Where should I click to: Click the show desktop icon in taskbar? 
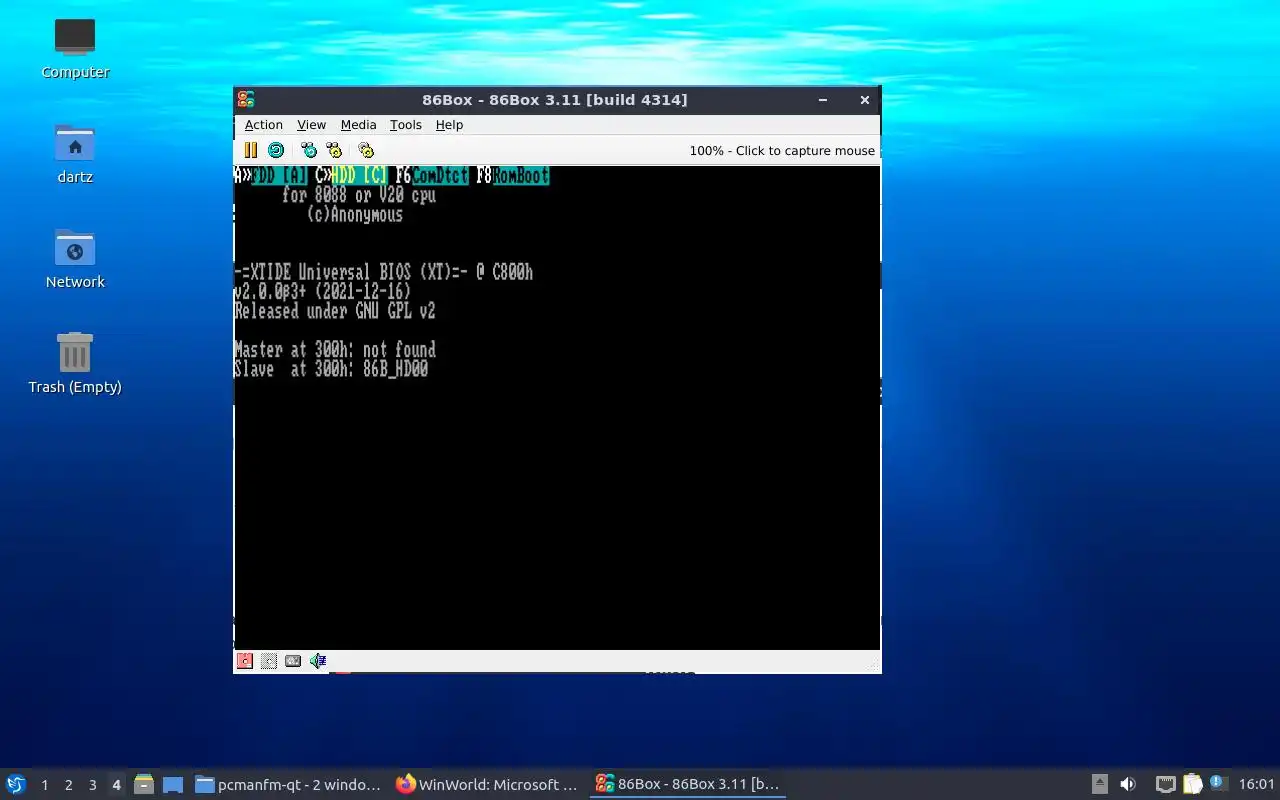point(173,785)
